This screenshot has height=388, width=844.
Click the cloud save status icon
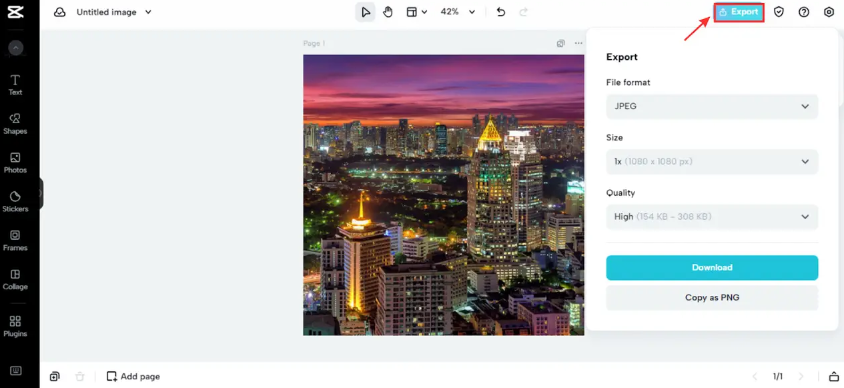60,12
